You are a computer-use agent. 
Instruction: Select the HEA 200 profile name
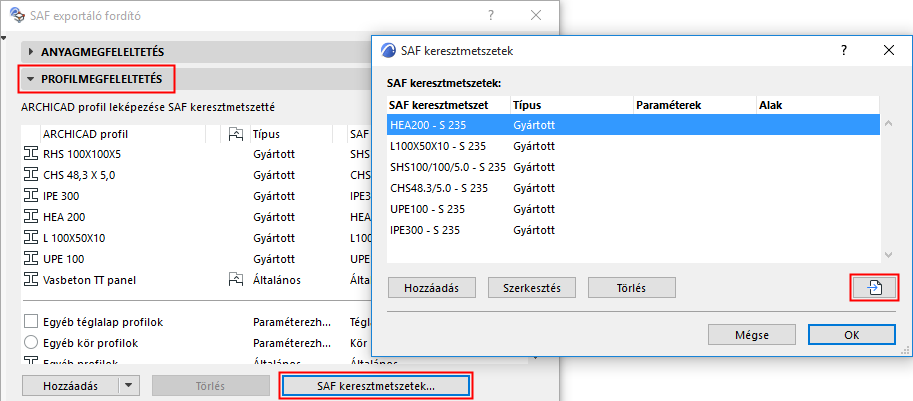64,217
